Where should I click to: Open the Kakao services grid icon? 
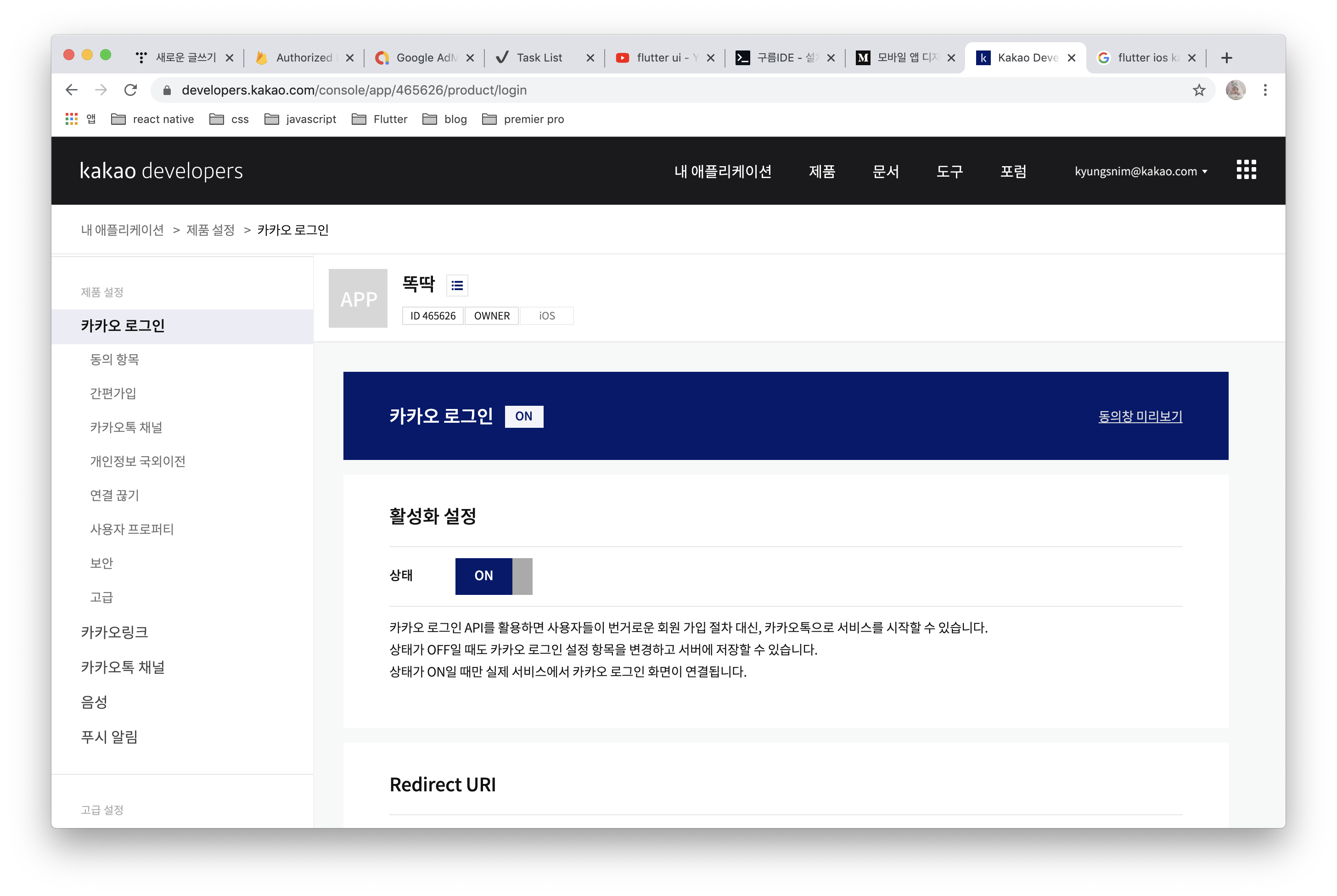pos(1246,170)
